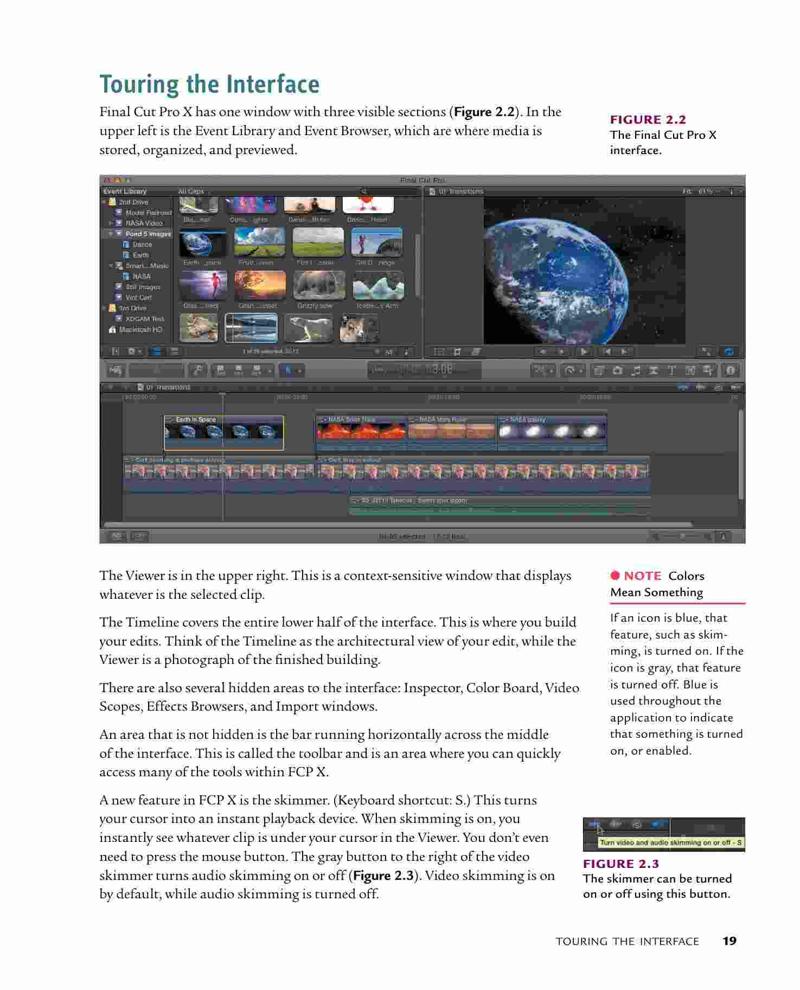Play Viewer video full screen
The height and width of the screenshot is (990, 800).
pyautogui.click(x=707, y=352)
